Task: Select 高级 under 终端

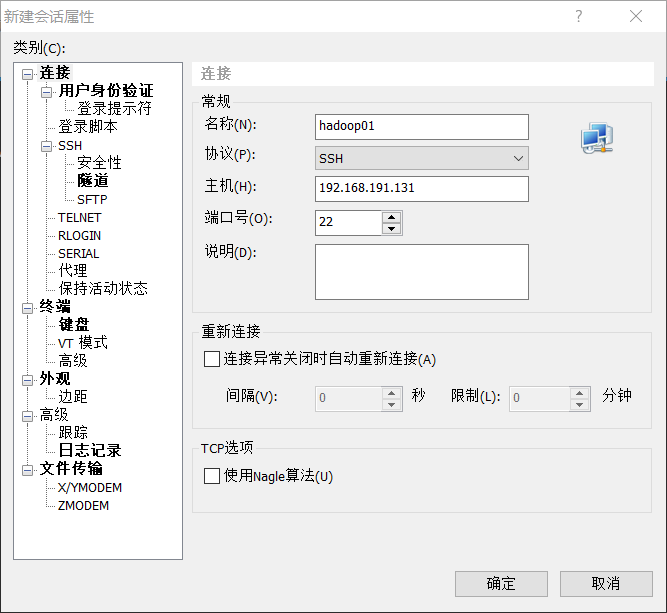Action: pos(73,361)
